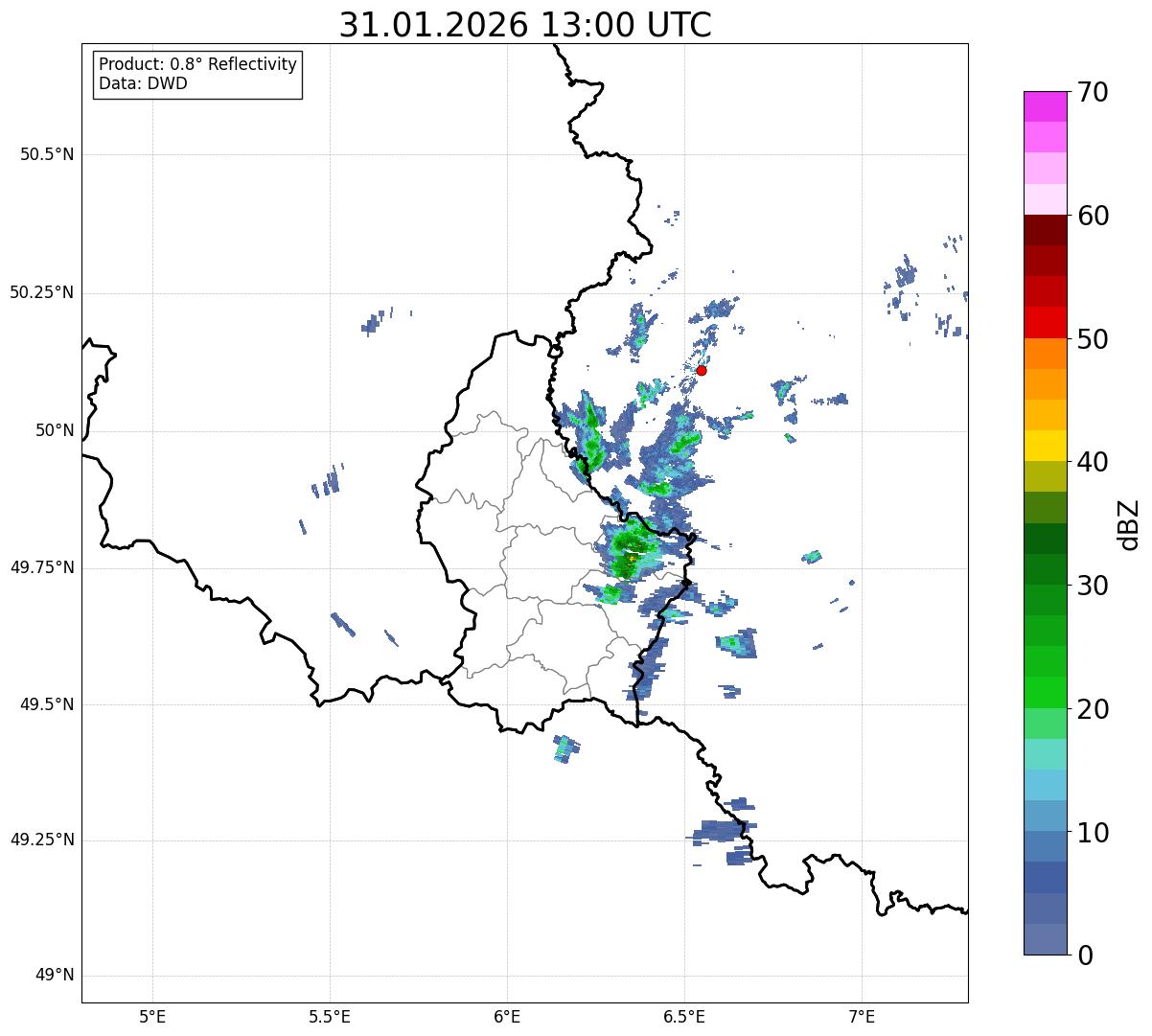Click the colorbar tick label 50
Image resolution: width=1152 pixels, height=1036 pixels.
coord(1093,339)
